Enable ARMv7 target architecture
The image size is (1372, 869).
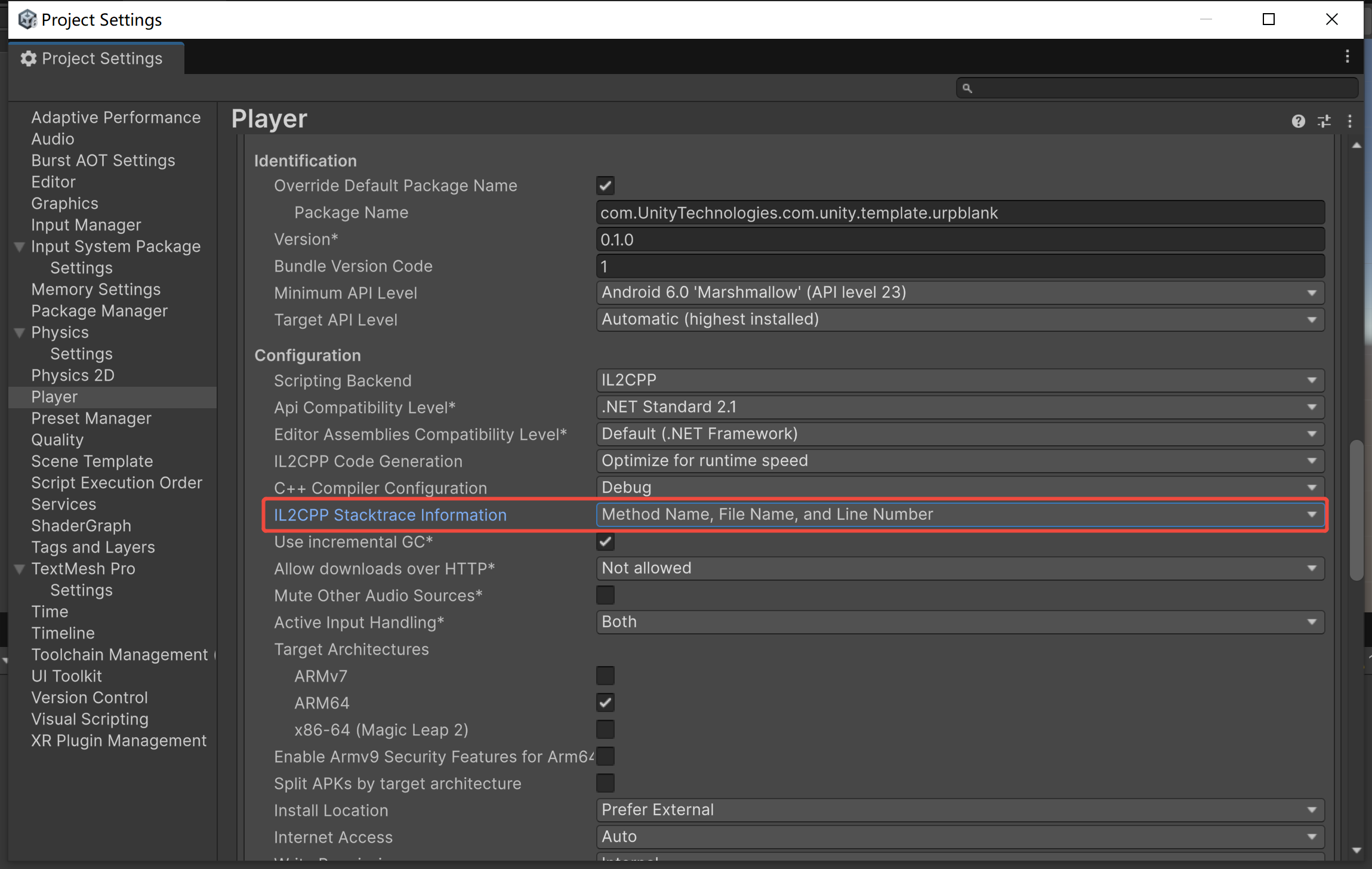tap(605, 676)
